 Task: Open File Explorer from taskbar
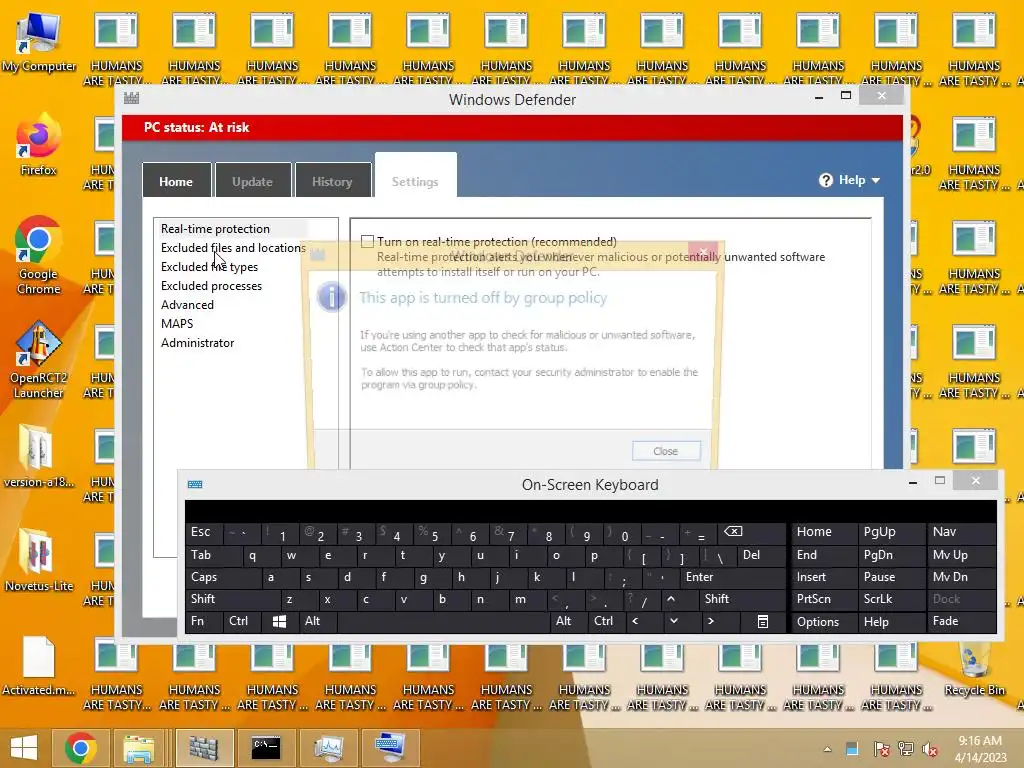click(138, 748)
